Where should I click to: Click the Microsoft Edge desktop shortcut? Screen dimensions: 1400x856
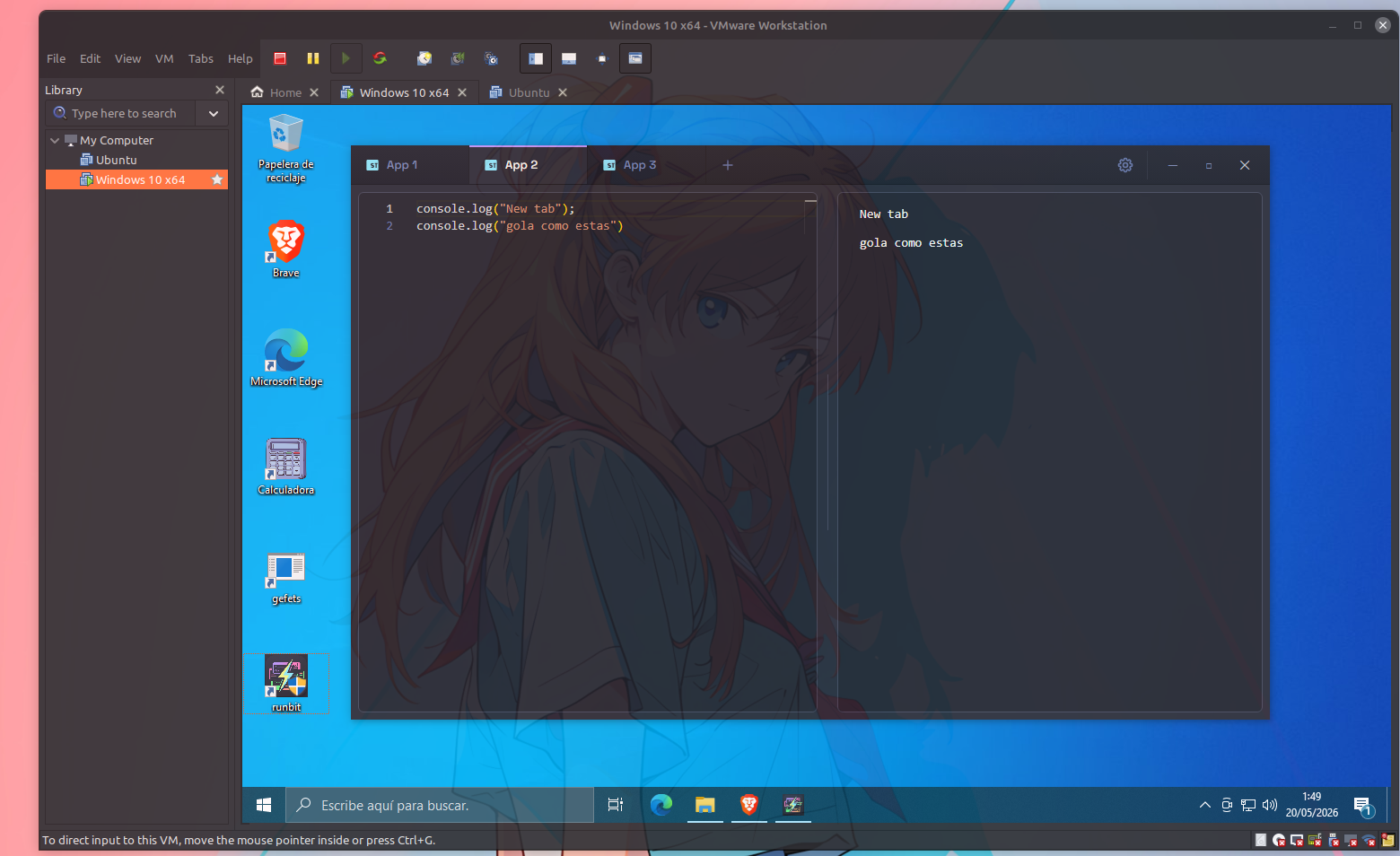286,358
